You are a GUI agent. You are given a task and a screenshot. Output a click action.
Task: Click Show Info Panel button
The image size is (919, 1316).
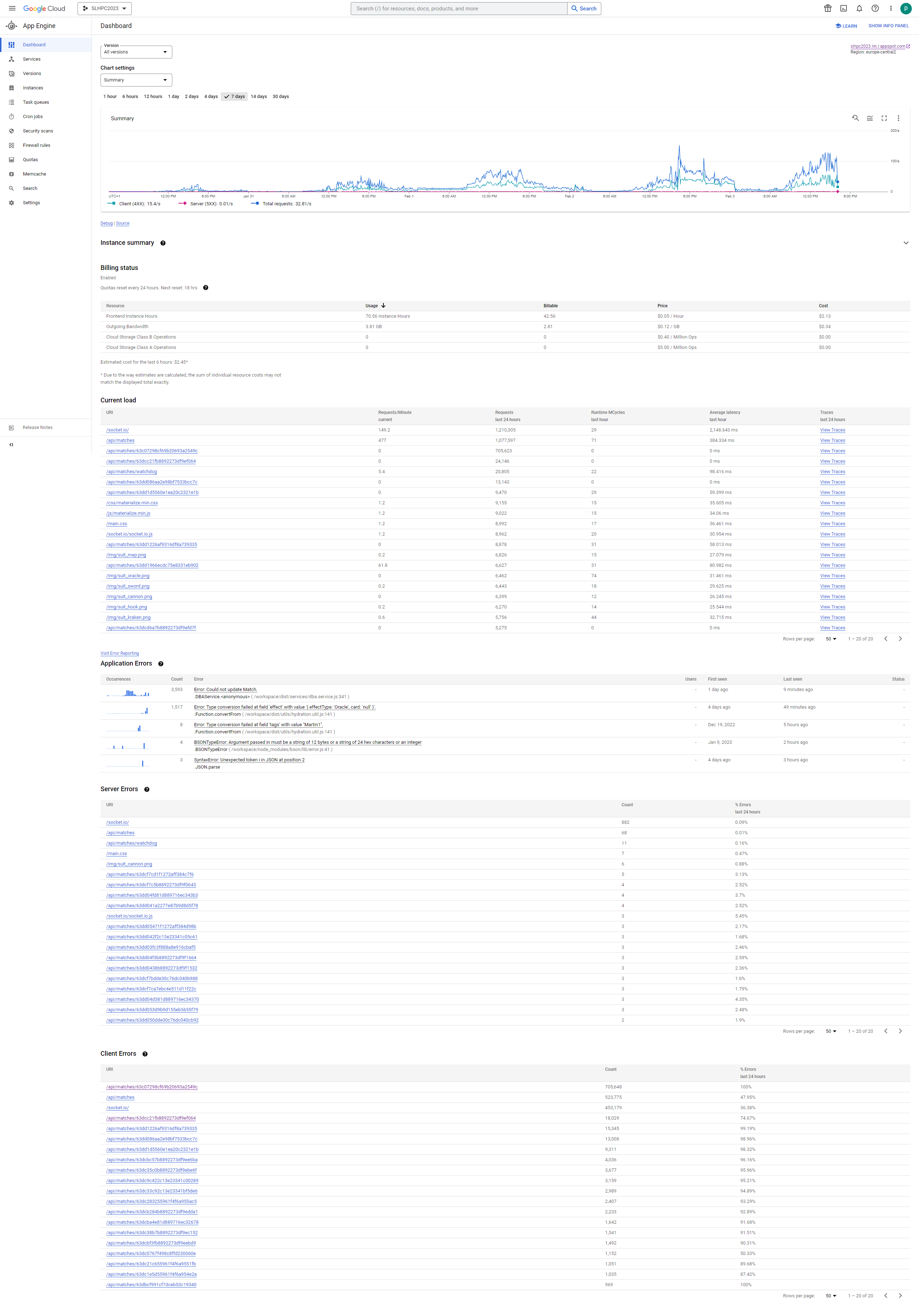point(888,26)
